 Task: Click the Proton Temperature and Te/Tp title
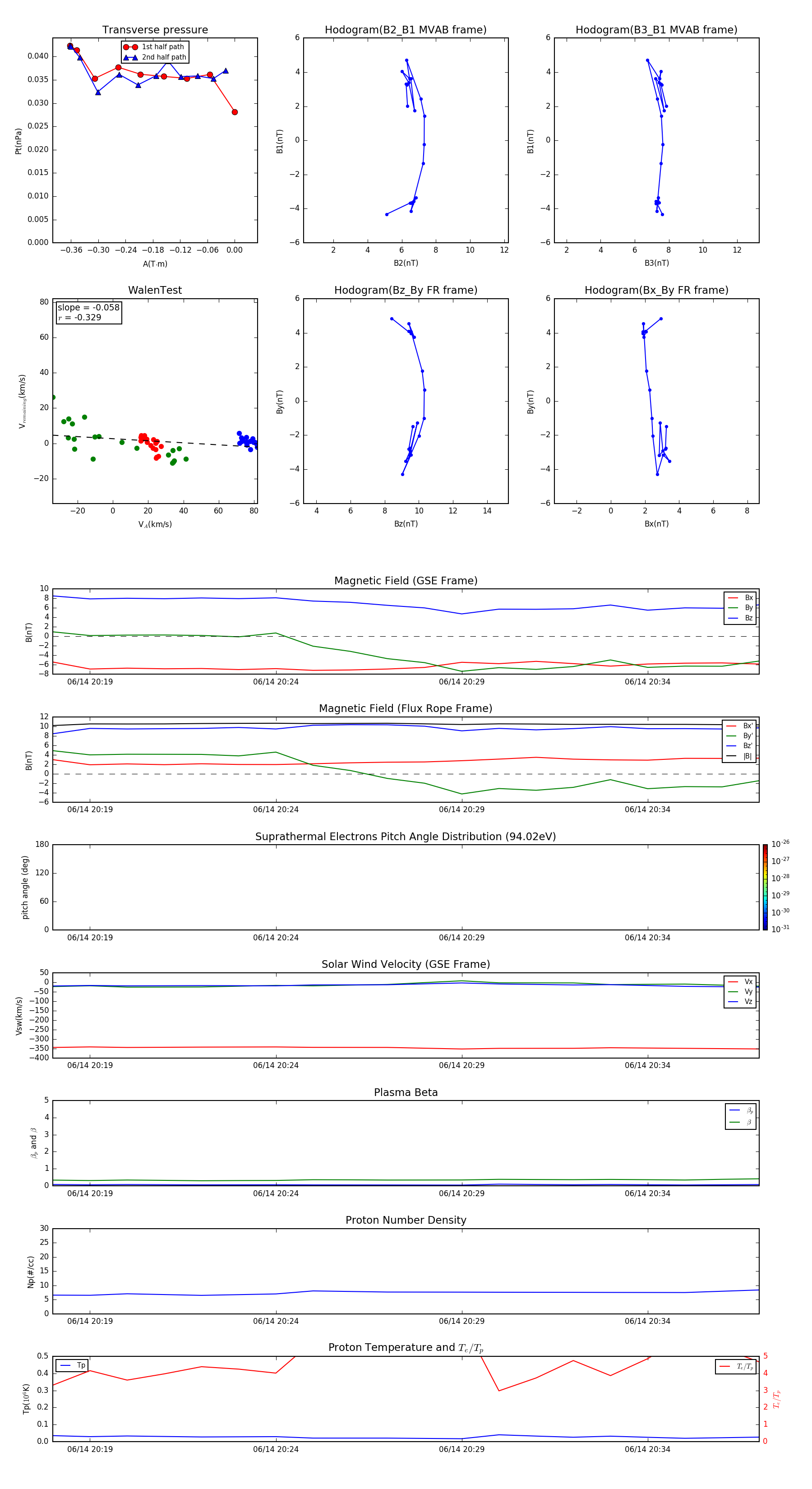pyautogui.click(x=406, y=1347)
